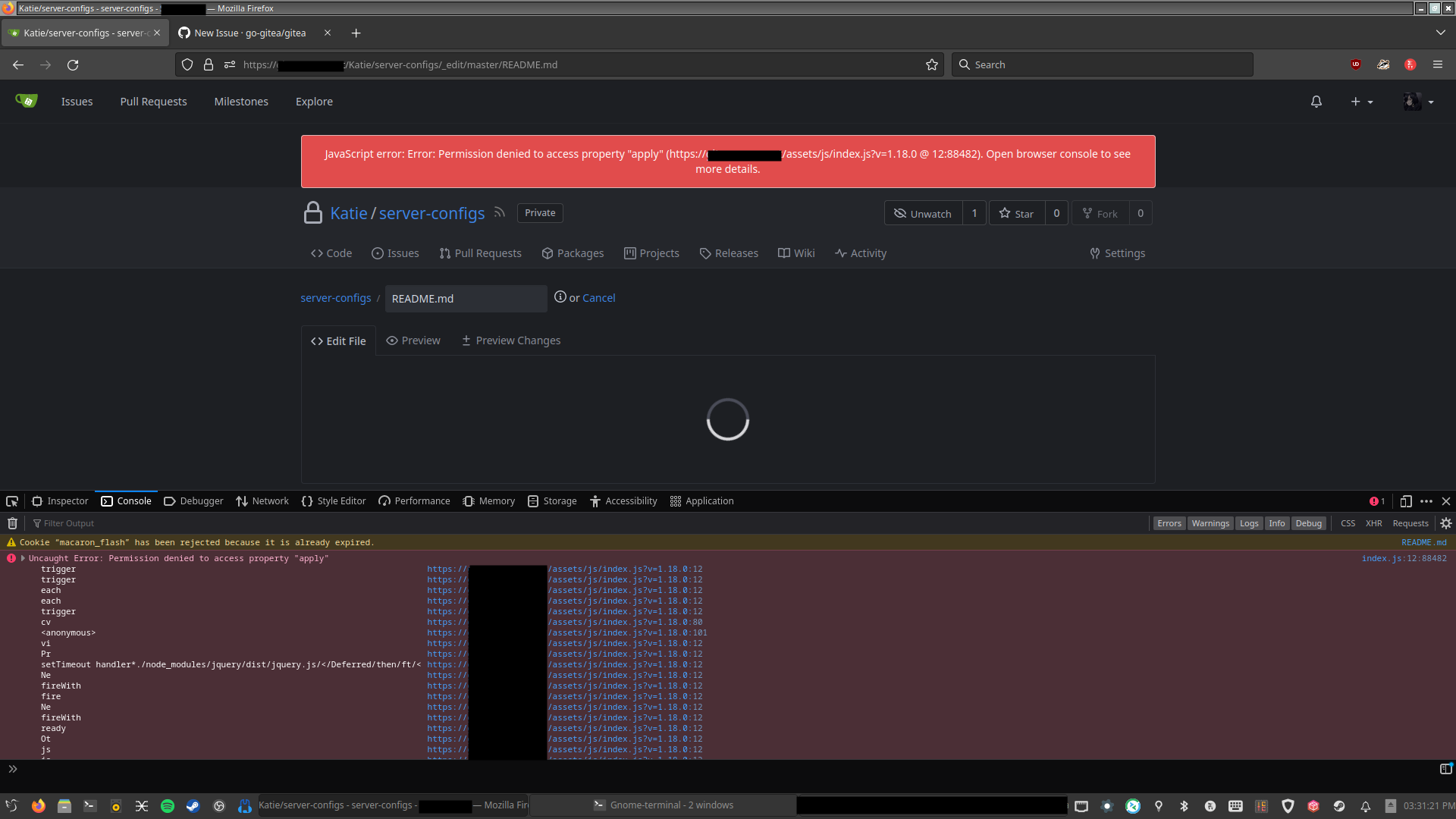This screenshot has width=1456, height=819.
Task: Click the Unwatch button
Action: tap(923, 214)
